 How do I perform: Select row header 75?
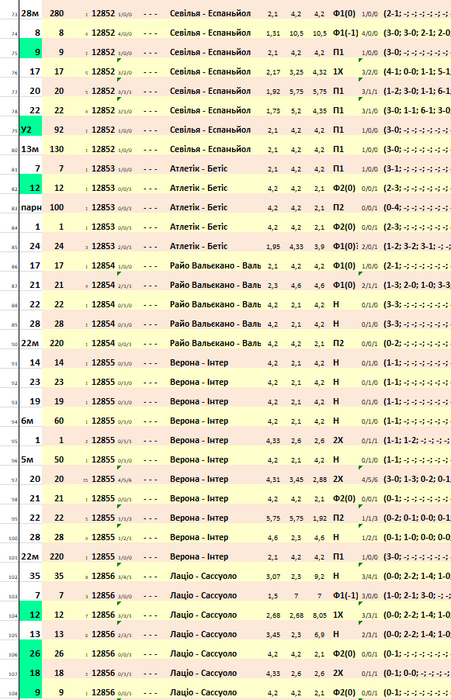[x=14, y=52]
